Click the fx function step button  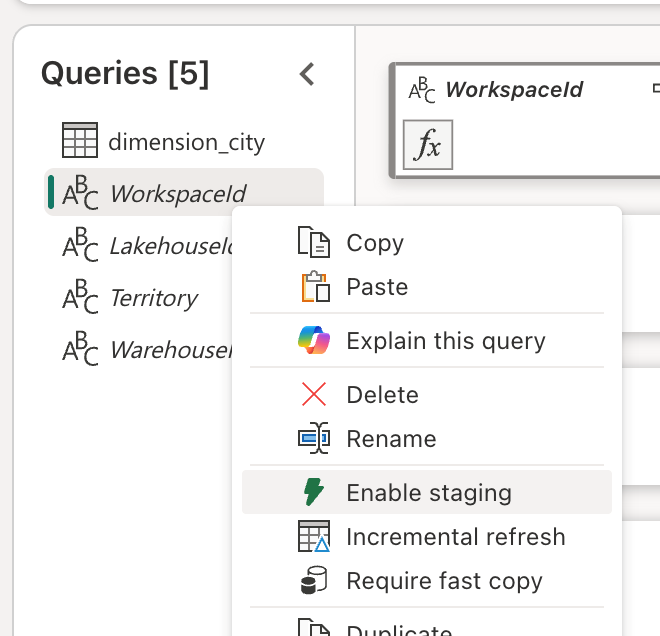(428, 145)
